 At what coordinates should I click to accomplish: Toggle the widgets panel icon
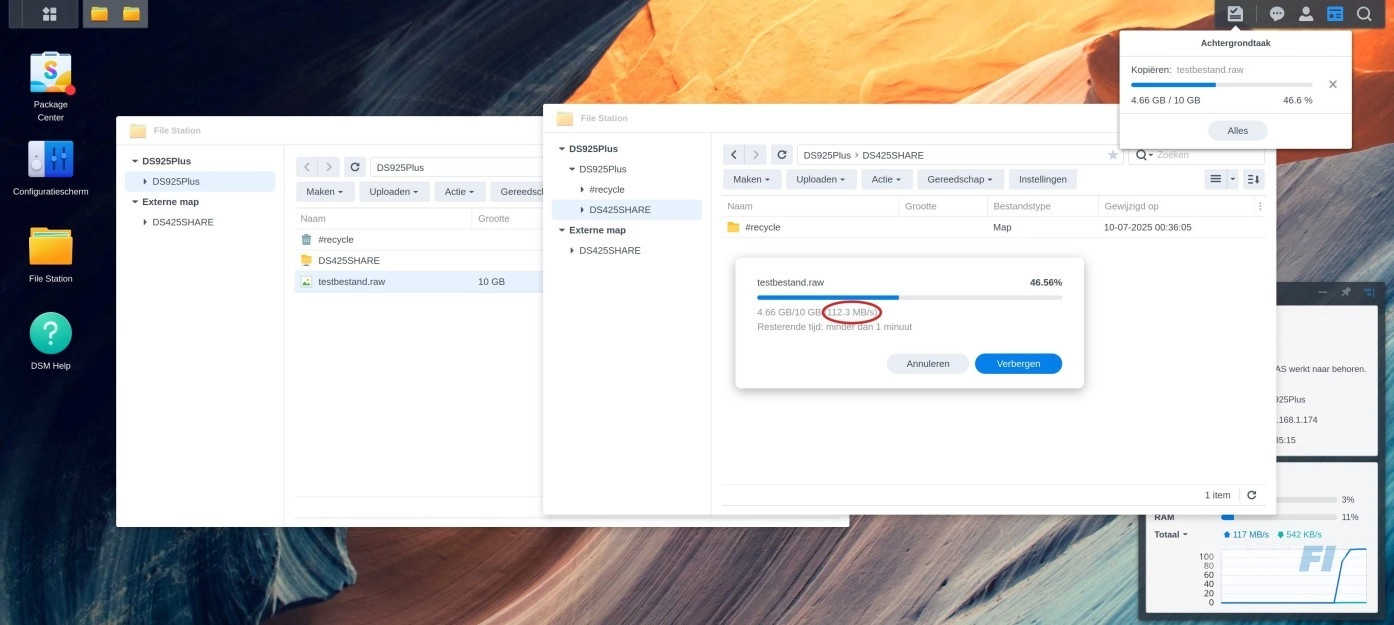[x=1335, y=14]
